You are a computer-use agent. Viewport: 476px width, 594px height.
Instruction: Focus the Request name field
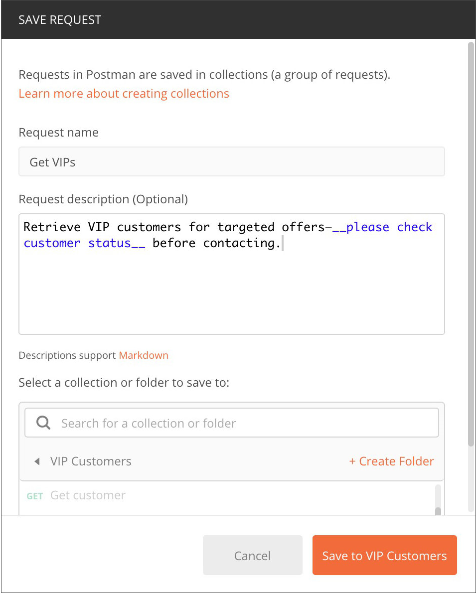tap(231, 162)
